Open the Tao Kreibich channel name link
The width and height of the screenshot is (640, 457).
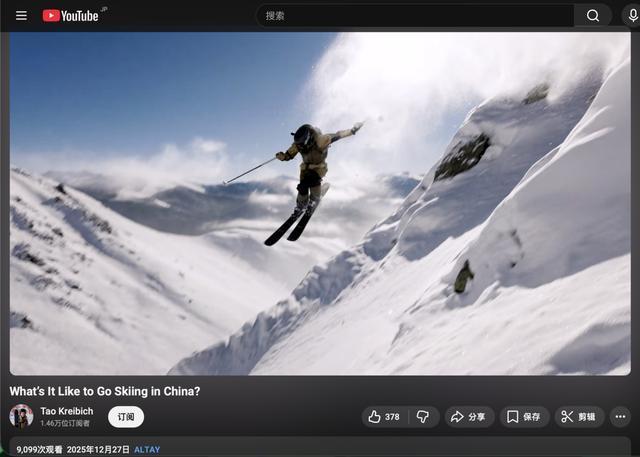tap(67, 411)
